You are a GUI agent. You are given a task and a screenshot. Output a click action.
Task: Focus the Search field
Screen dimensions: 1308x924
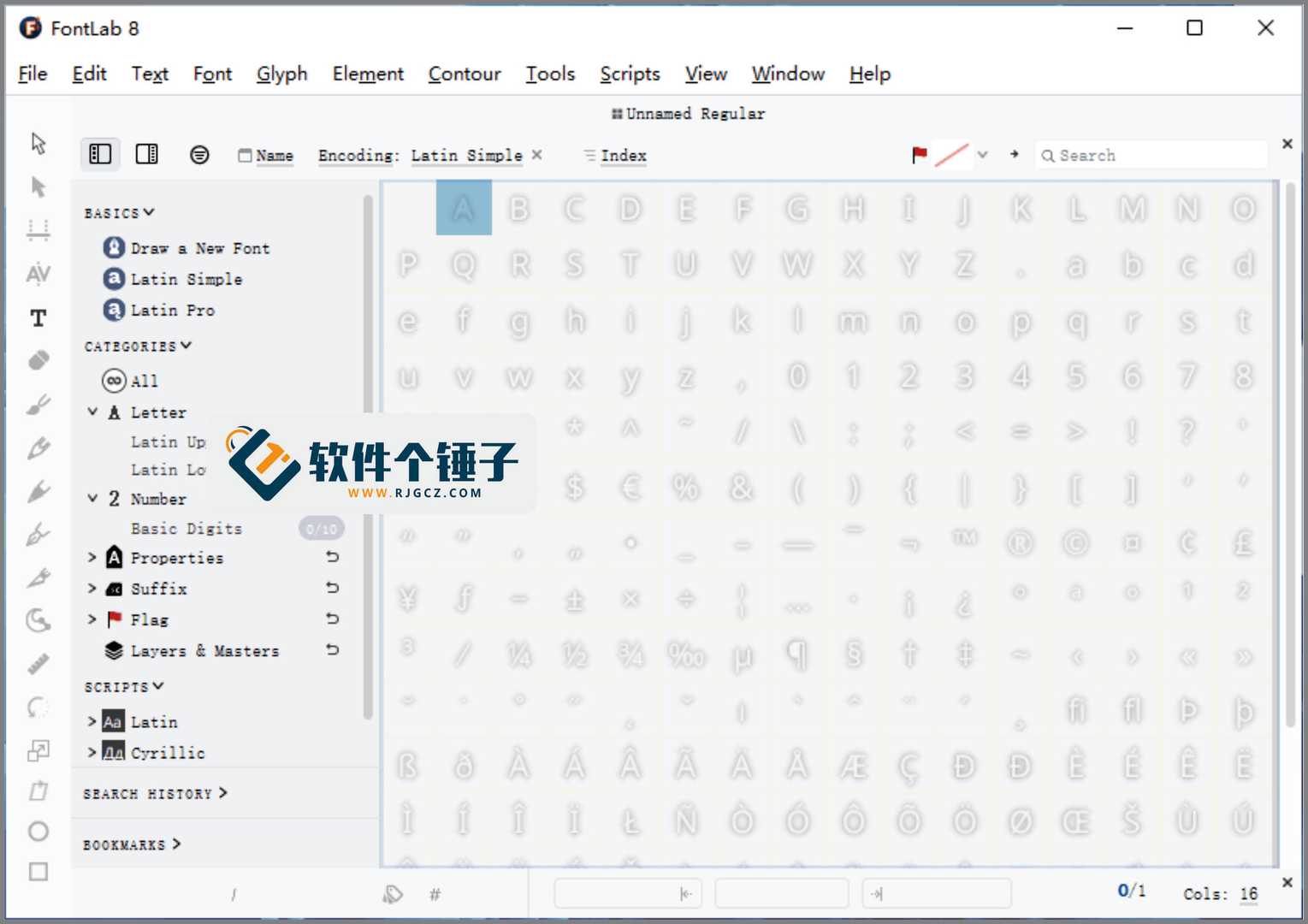(1151, 155)
